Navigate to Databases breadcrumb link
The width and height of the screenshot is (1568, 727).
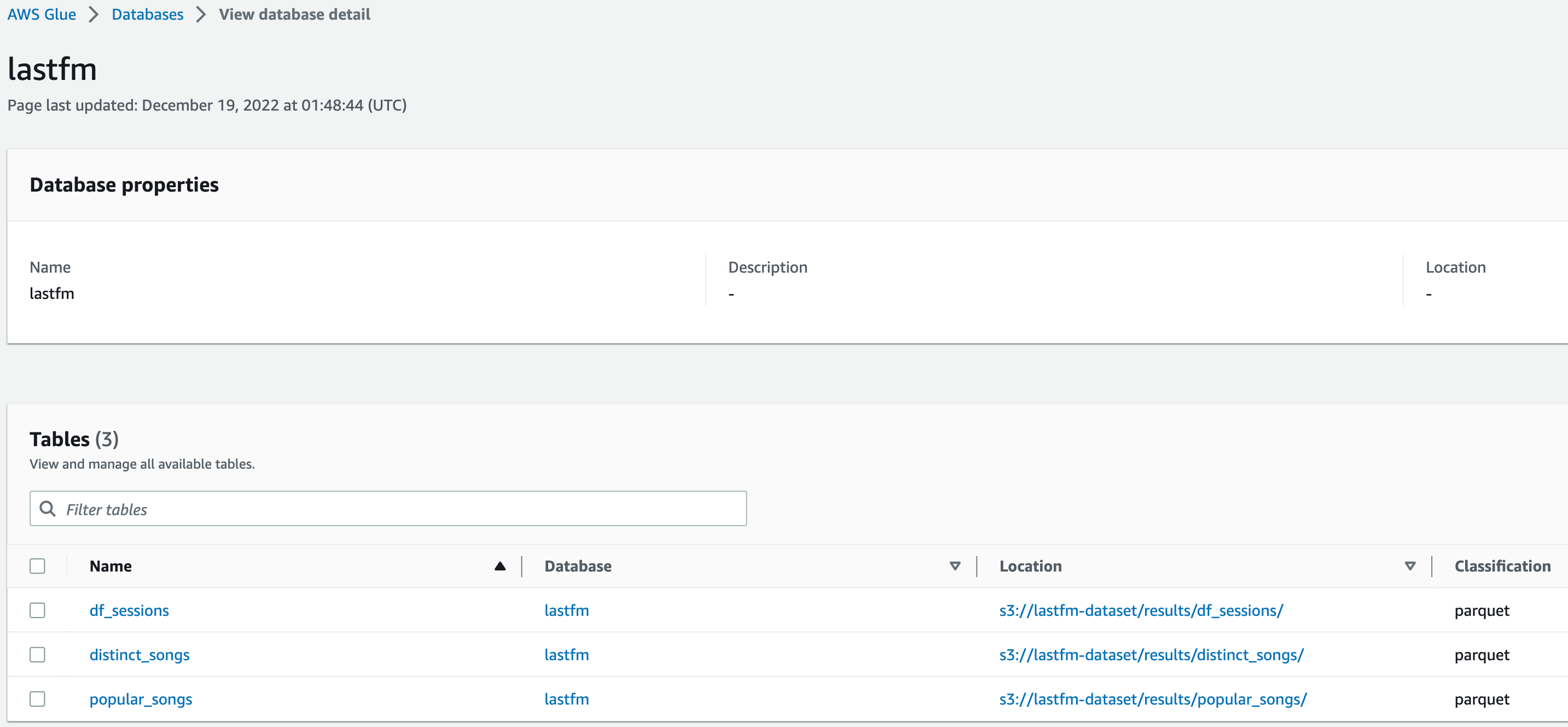[147, 14]
